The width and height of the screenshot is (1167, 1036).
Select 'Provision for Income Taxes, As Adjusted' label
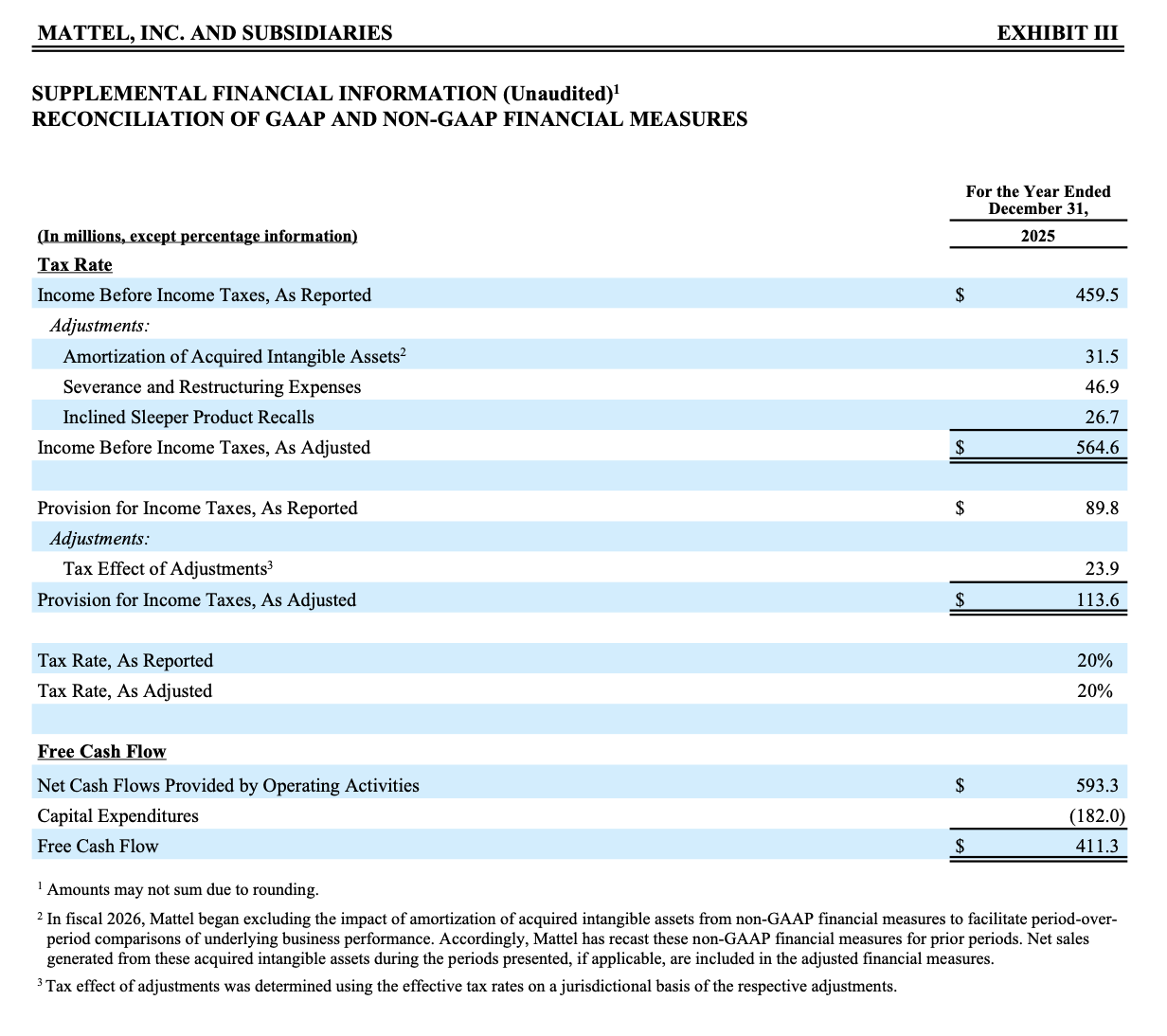click(197, 600)
